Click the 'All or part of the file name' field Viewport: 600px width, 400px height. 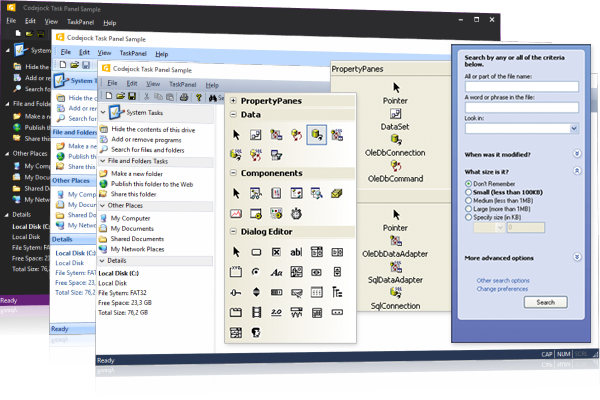[521, 87]
